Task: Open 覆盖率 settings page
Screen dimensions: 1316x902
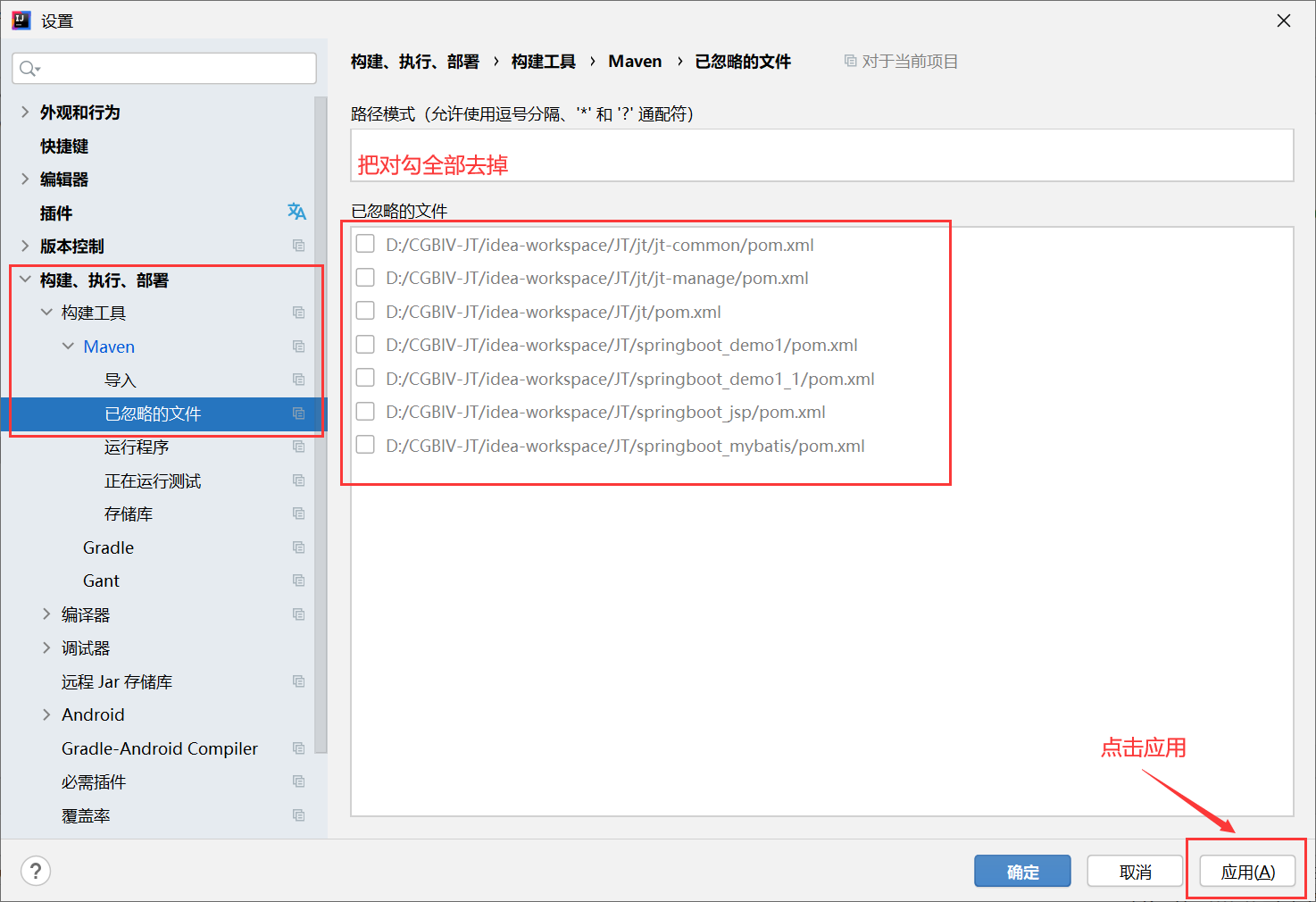Action: (86, 815)
